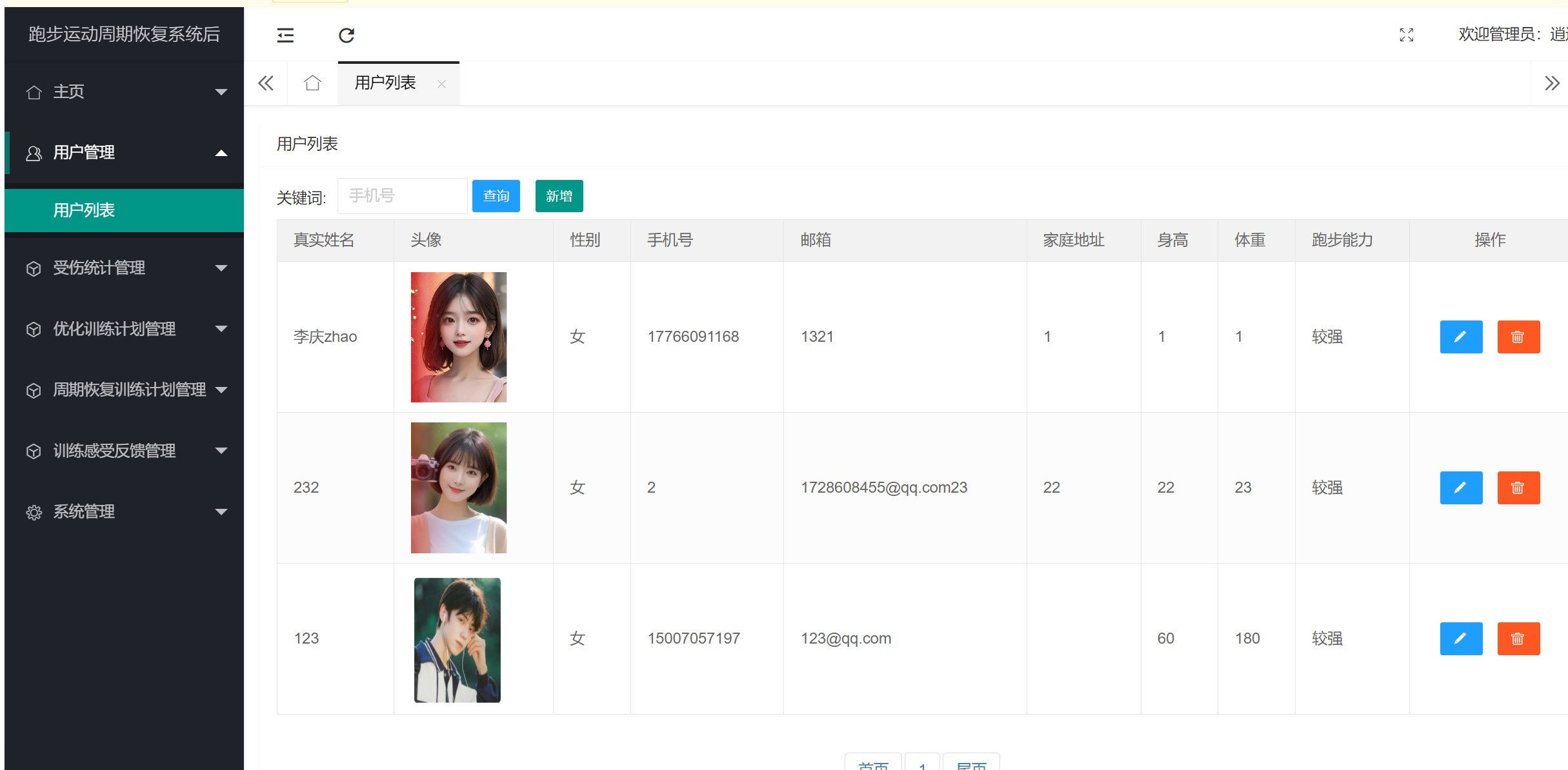Close the 用户列表 tab
The image size is (1568, 770).
(x=441, y=84)
